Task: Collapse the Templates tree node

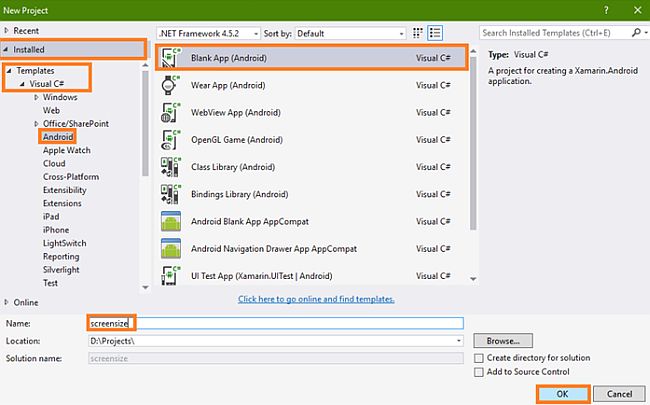Action: click(9, 71)
